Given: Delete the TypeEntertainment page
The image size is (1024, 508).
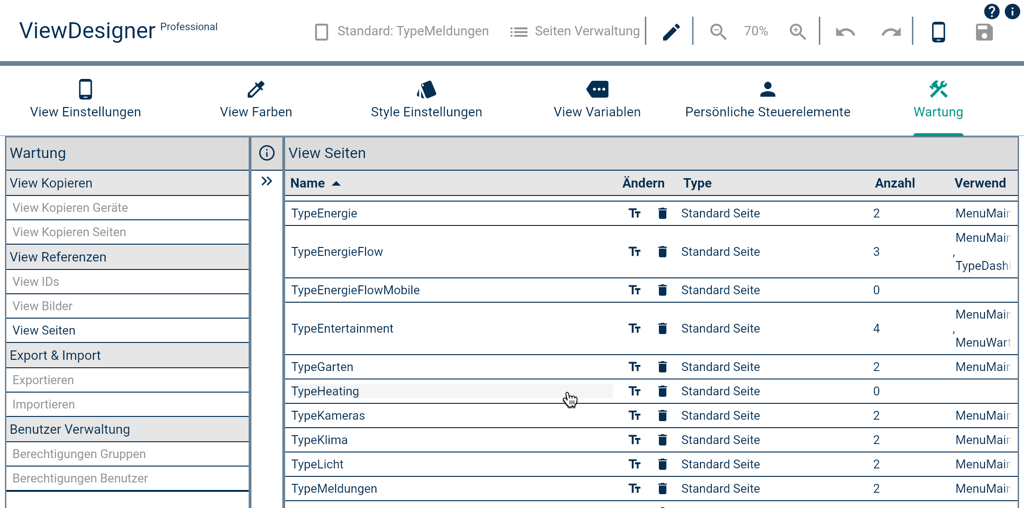Looking at the screenshot, I should point(662,328).
